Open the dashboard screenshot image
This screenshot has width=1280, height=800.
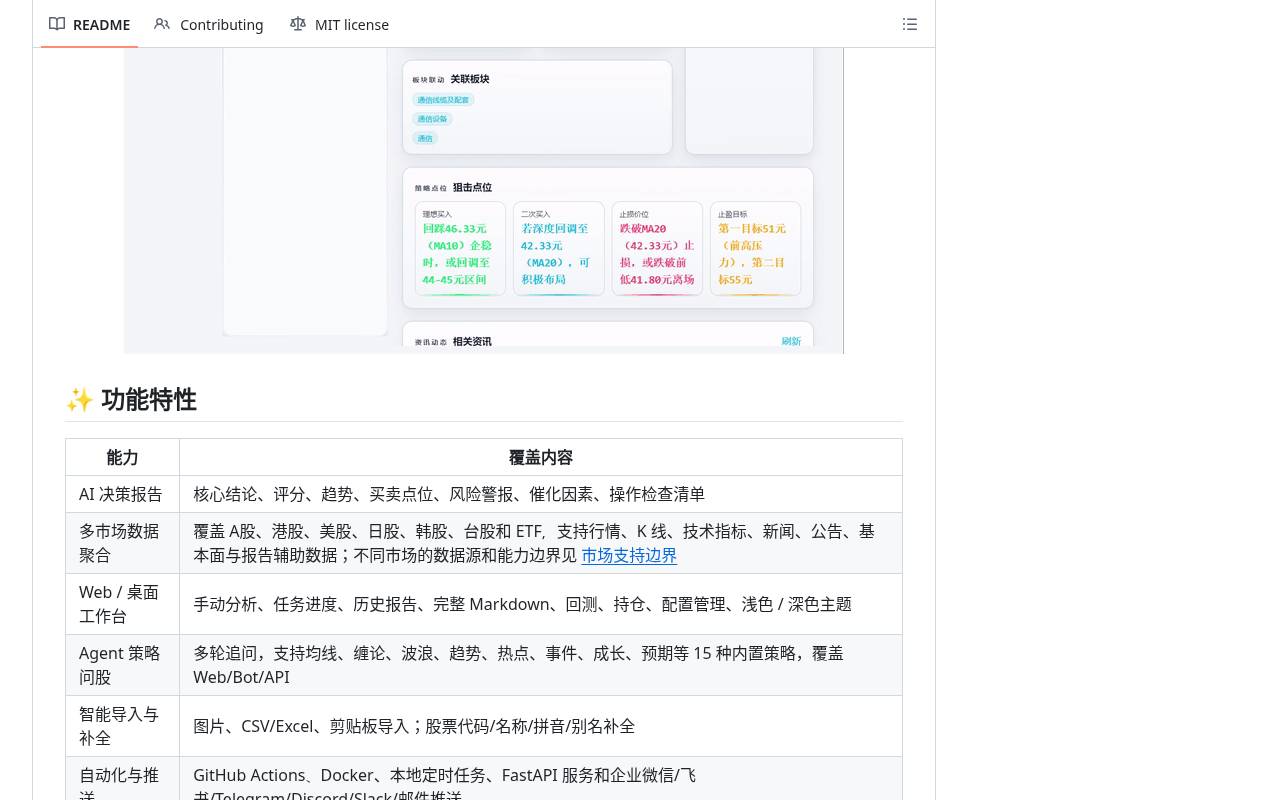(484, 200)
